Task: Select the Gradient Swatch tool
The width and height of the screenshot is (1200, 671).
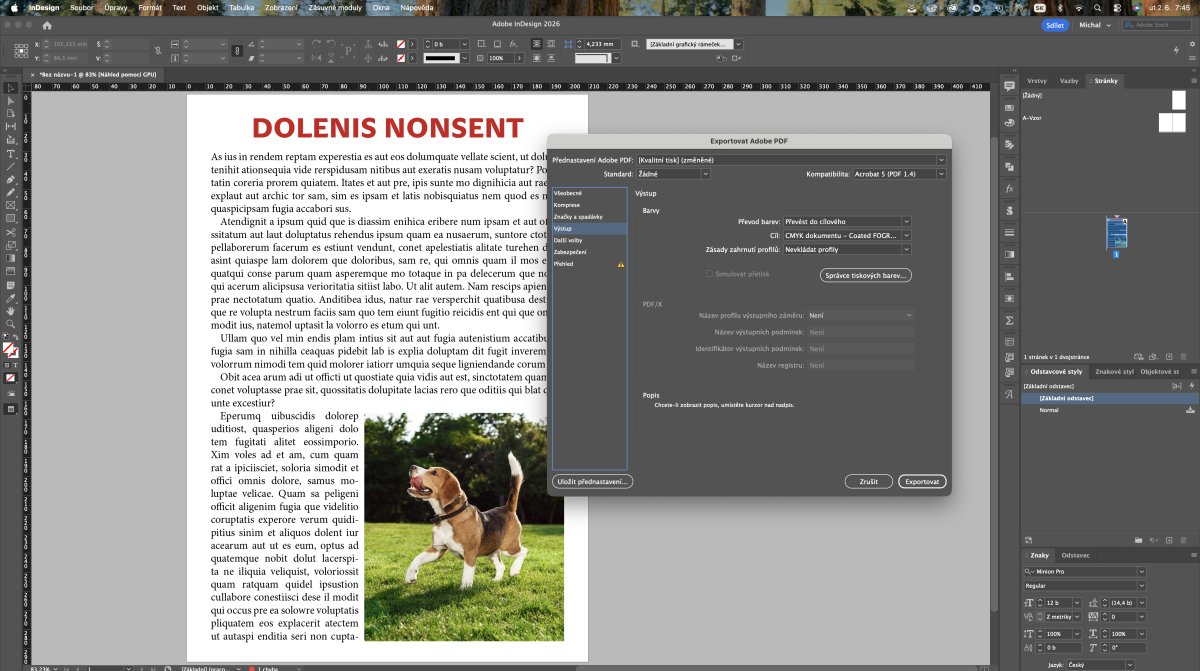Action: click(11, 257)
